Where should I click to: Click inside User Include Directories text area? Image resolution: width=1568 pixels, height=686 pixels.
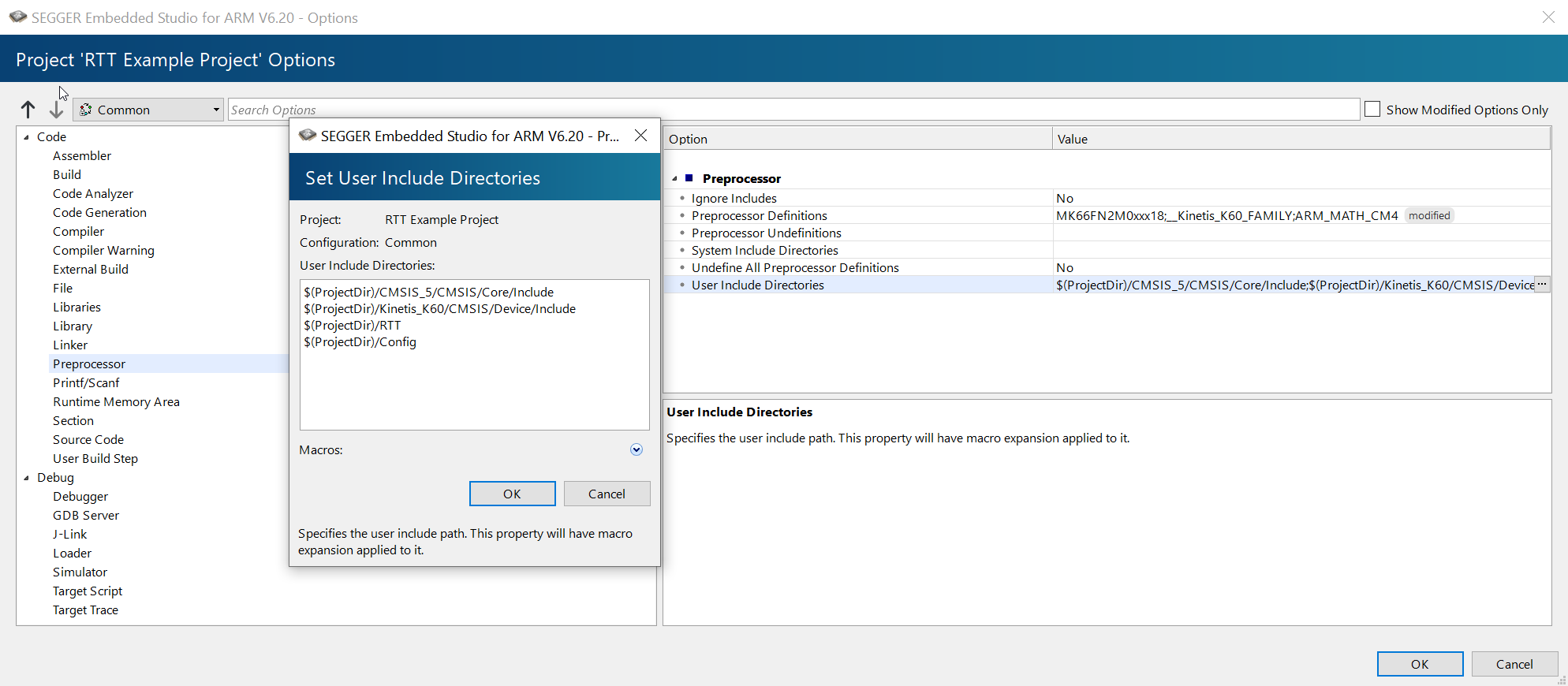[x=474, y=386]
